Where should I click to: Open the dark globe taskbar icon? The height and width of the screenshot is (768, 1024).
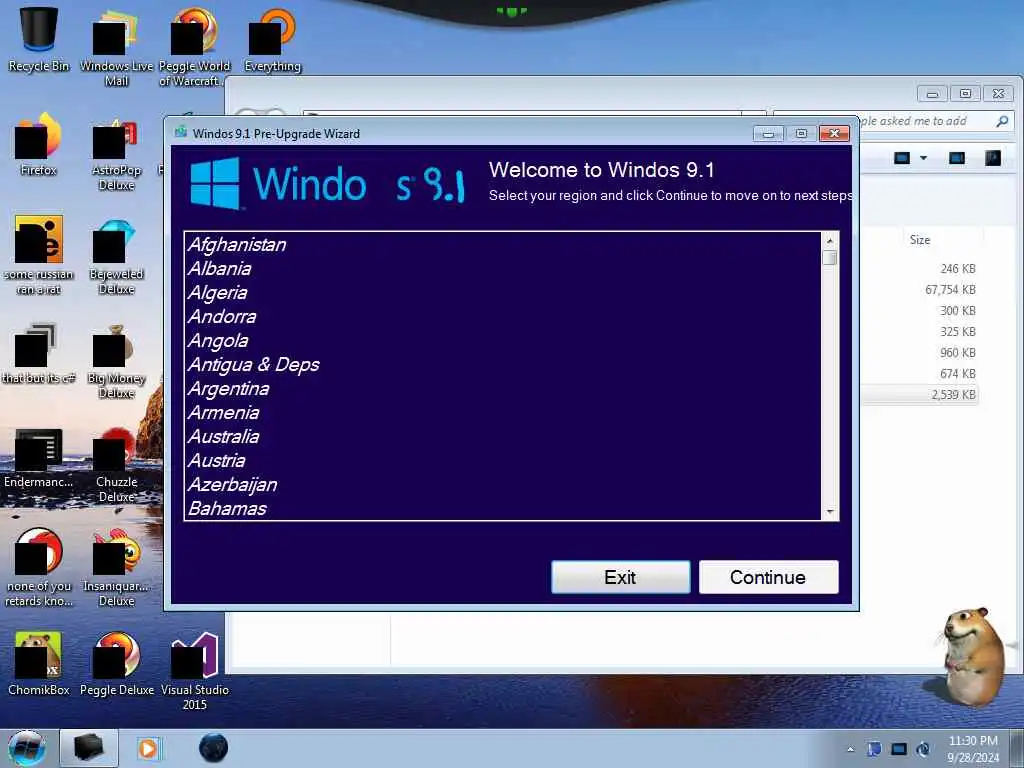213,748
